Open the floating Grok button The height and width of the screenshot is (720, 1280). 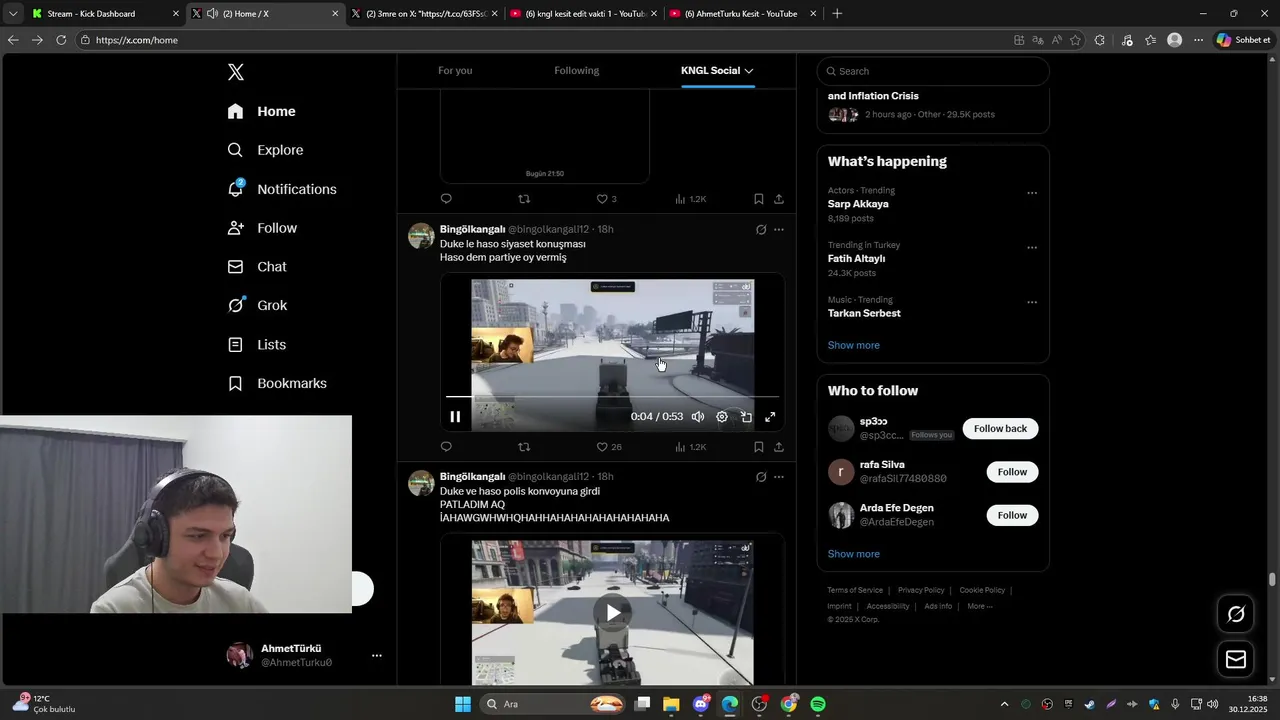pyautogui.click(x=1236, y=614)
